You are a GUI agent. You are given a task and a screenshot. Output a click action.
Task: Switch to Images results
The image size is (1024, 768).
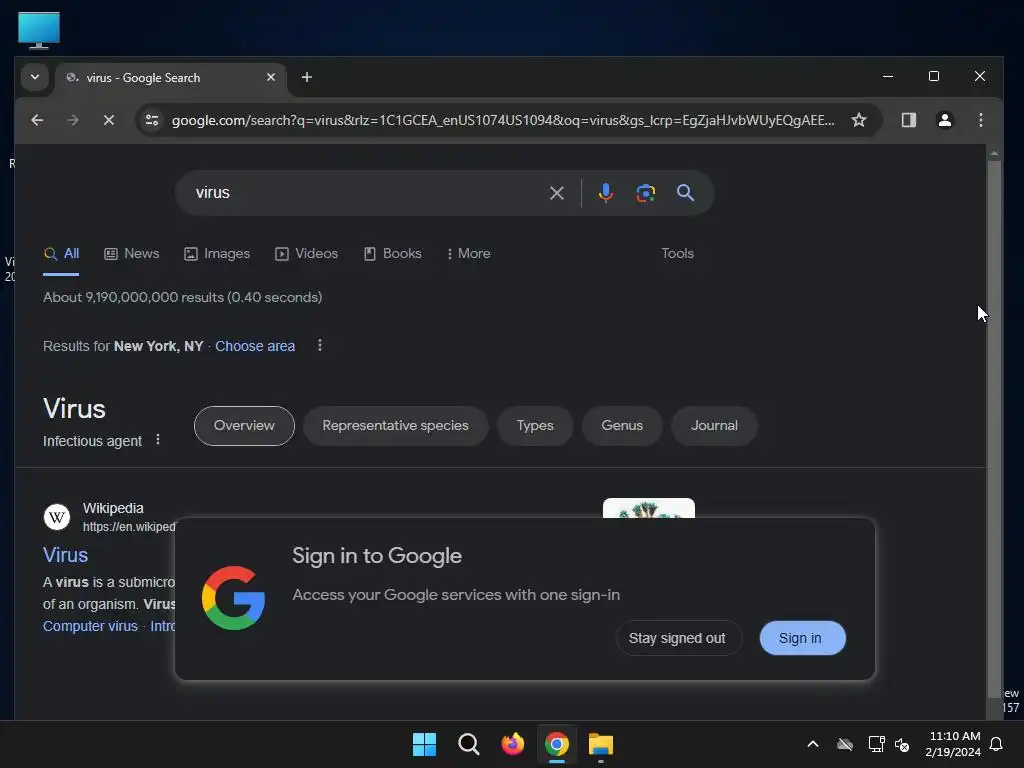tap(217, 253)
